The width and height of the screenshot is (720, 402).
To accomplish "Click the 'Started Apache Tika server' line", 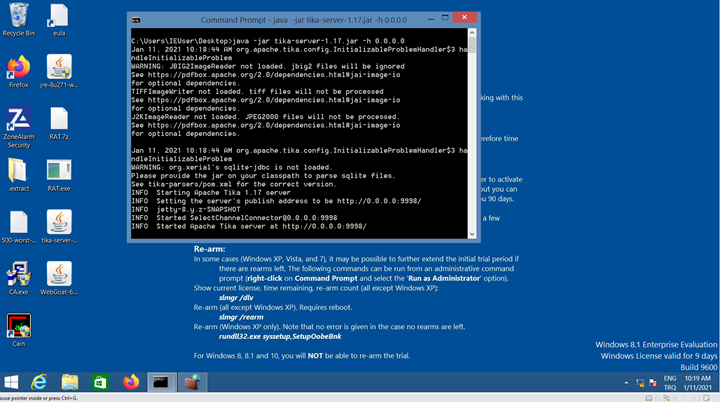I will click(248, 226).
